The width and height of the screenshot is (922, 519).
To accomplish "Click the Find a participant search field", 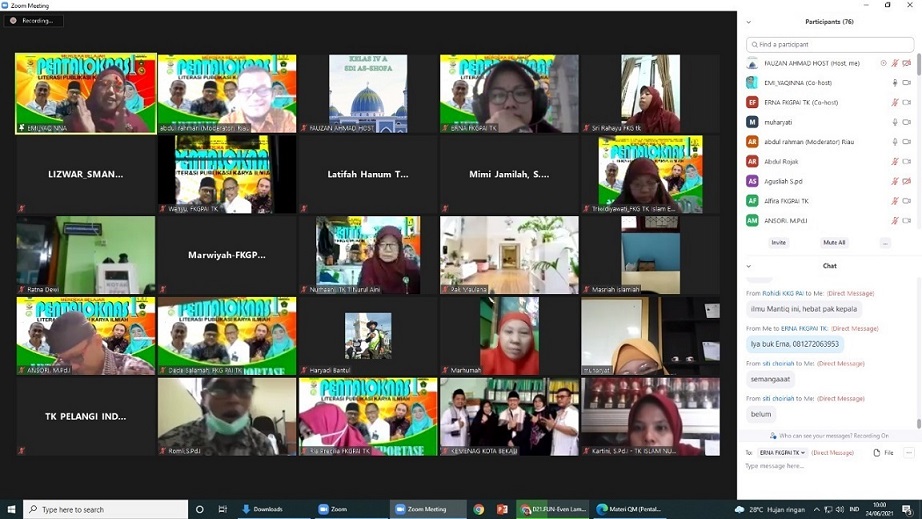I will 830,44.
